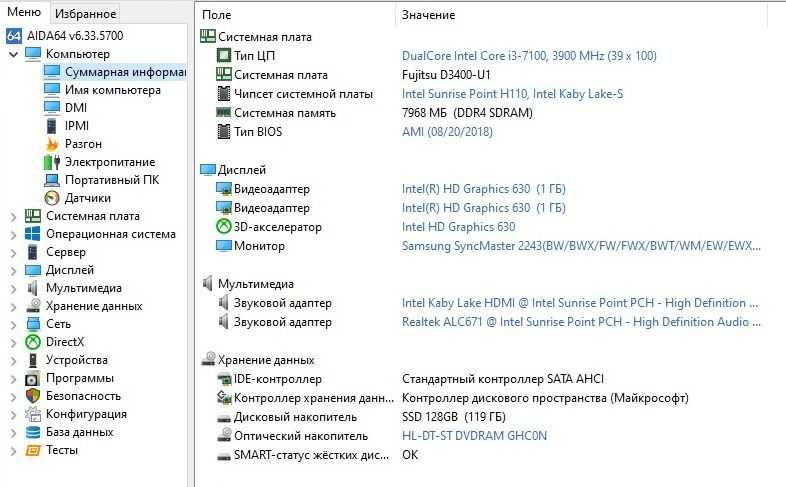This screenshot has width=786, height=487.
Task: Open Суммарная информация tree item
Action: (125, 72)
